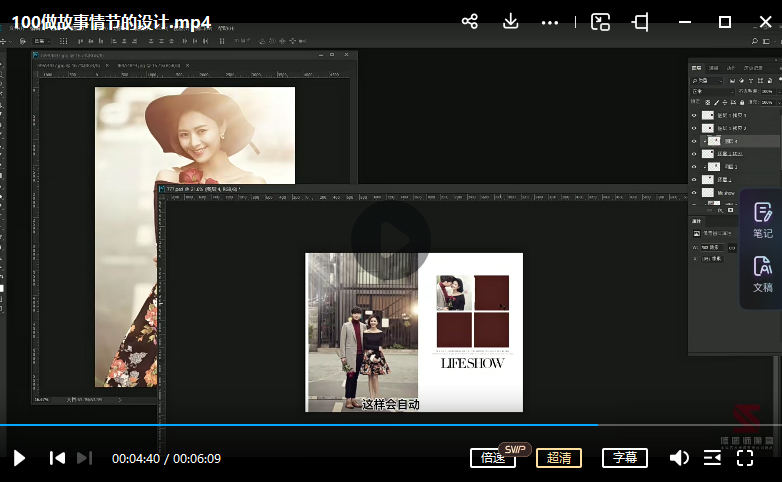The height and width of the screenshot is (482, 782).
Task: Click the large center play overlay button
Action: pyautogui.click(x=391, y=239)
